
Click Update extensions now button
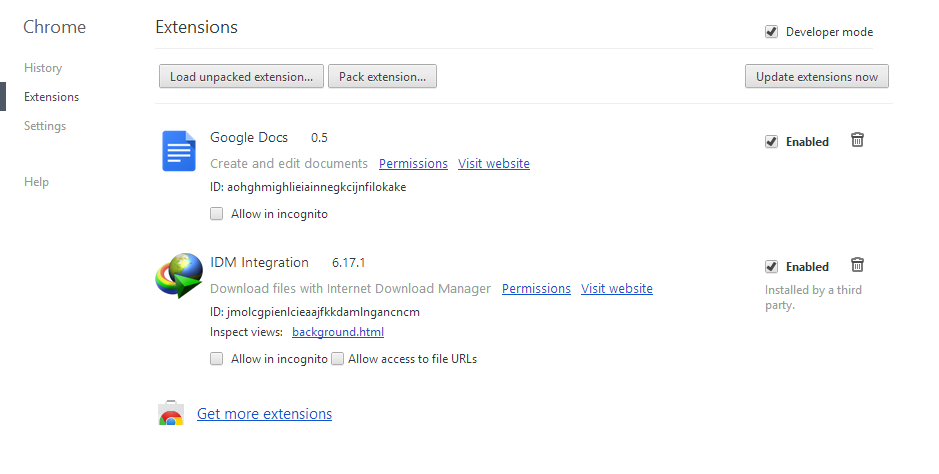pyautogui.click(x=817, y=77)
